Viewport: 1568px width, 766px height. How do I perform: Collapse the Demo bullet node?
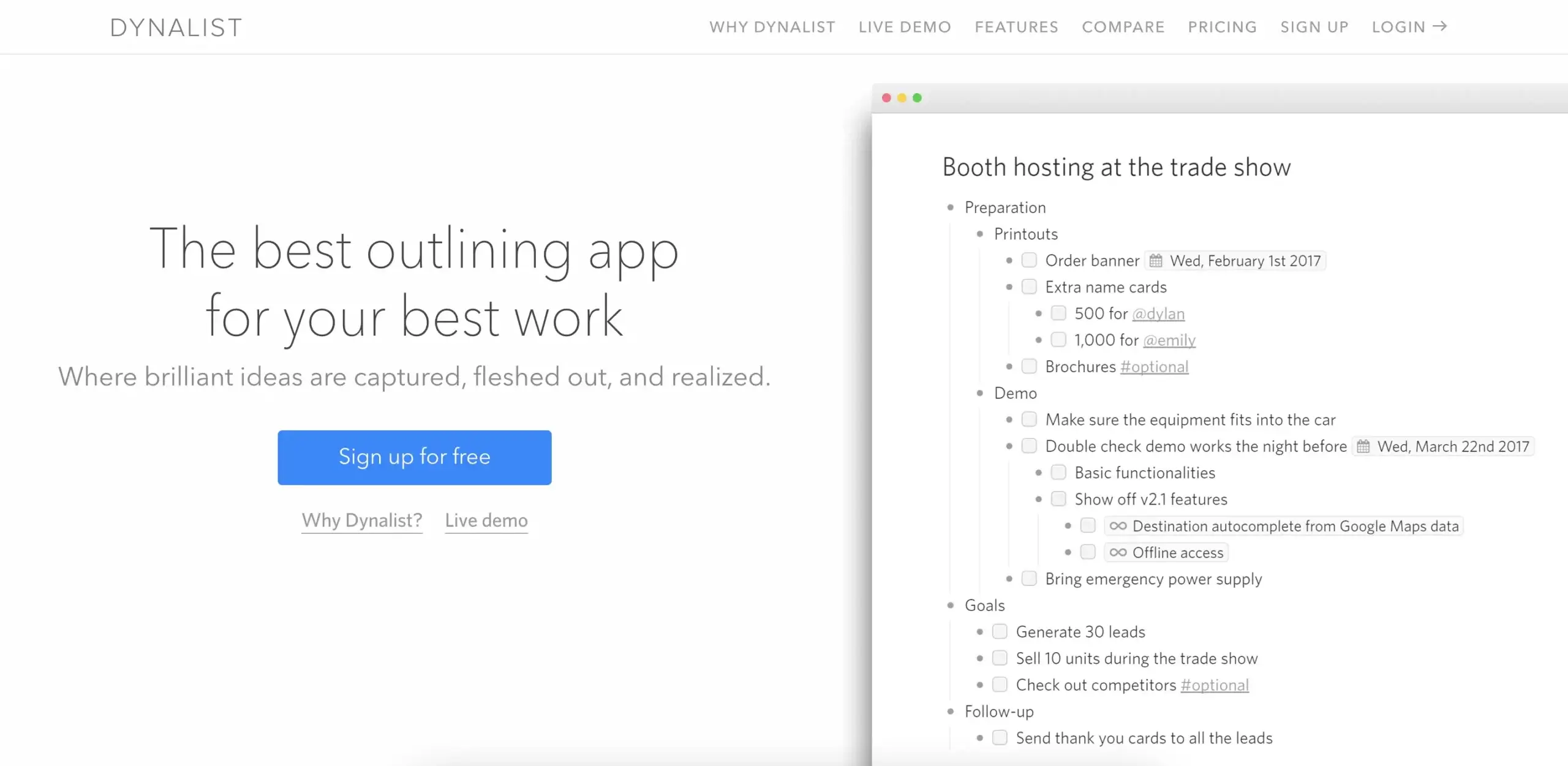(980, 393)
